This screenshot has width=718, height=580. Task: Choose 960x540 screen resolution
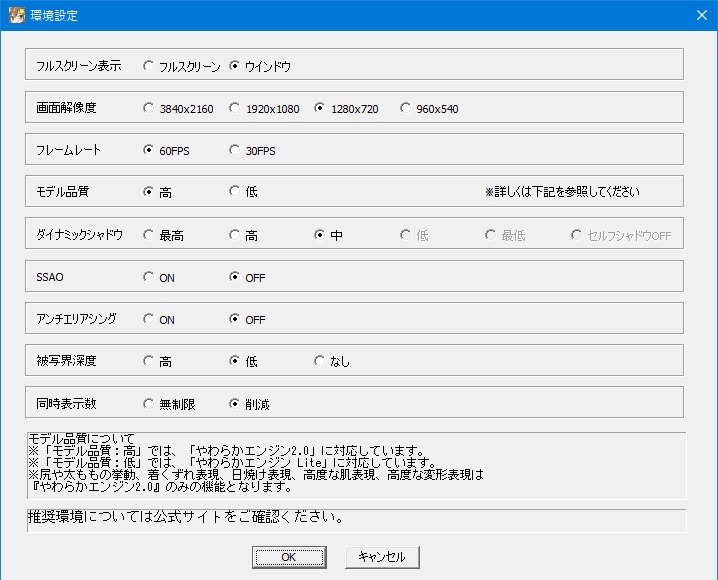tap(406, 108)
